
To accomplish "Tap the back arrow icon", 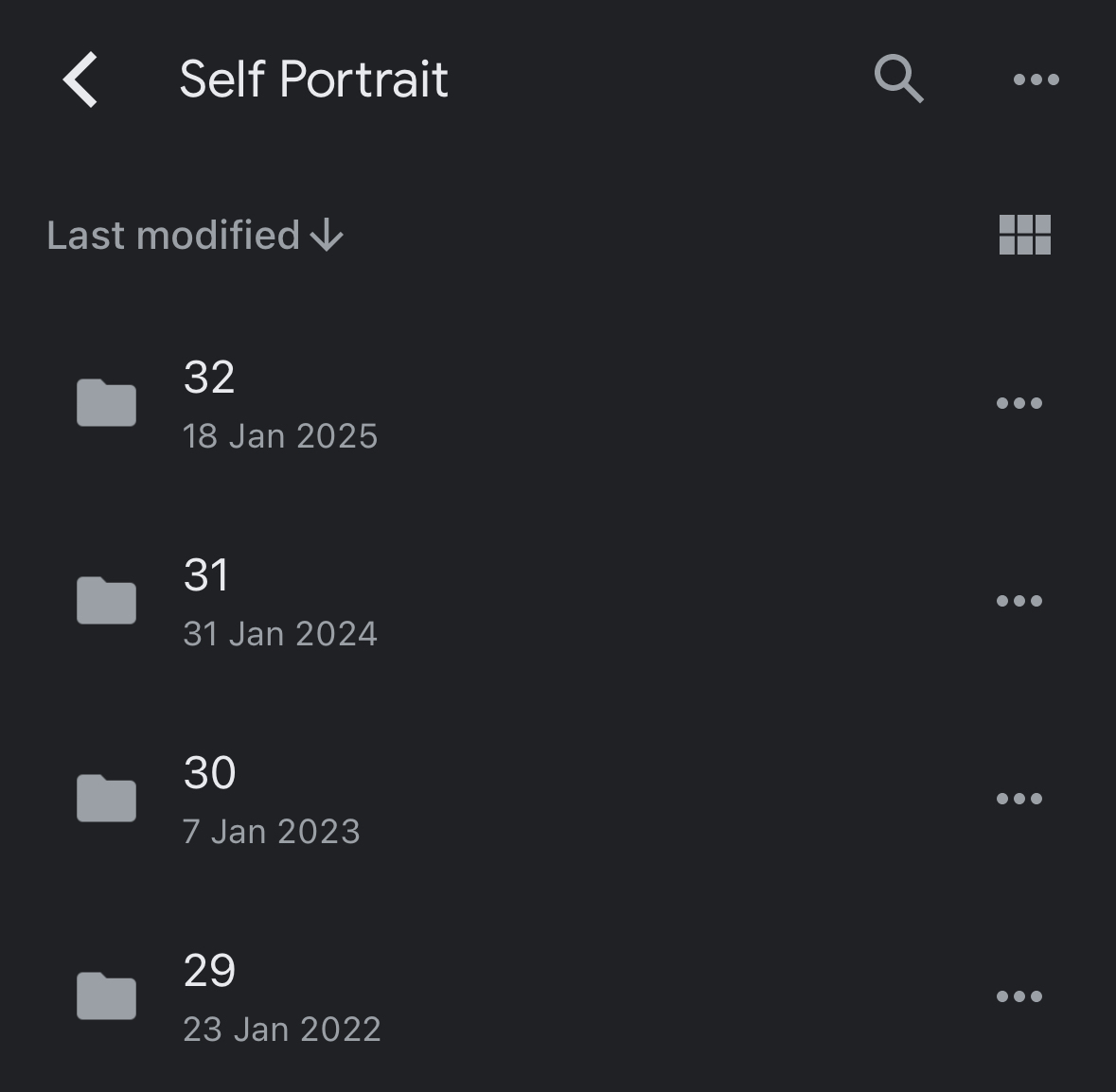I will (80, 79).
